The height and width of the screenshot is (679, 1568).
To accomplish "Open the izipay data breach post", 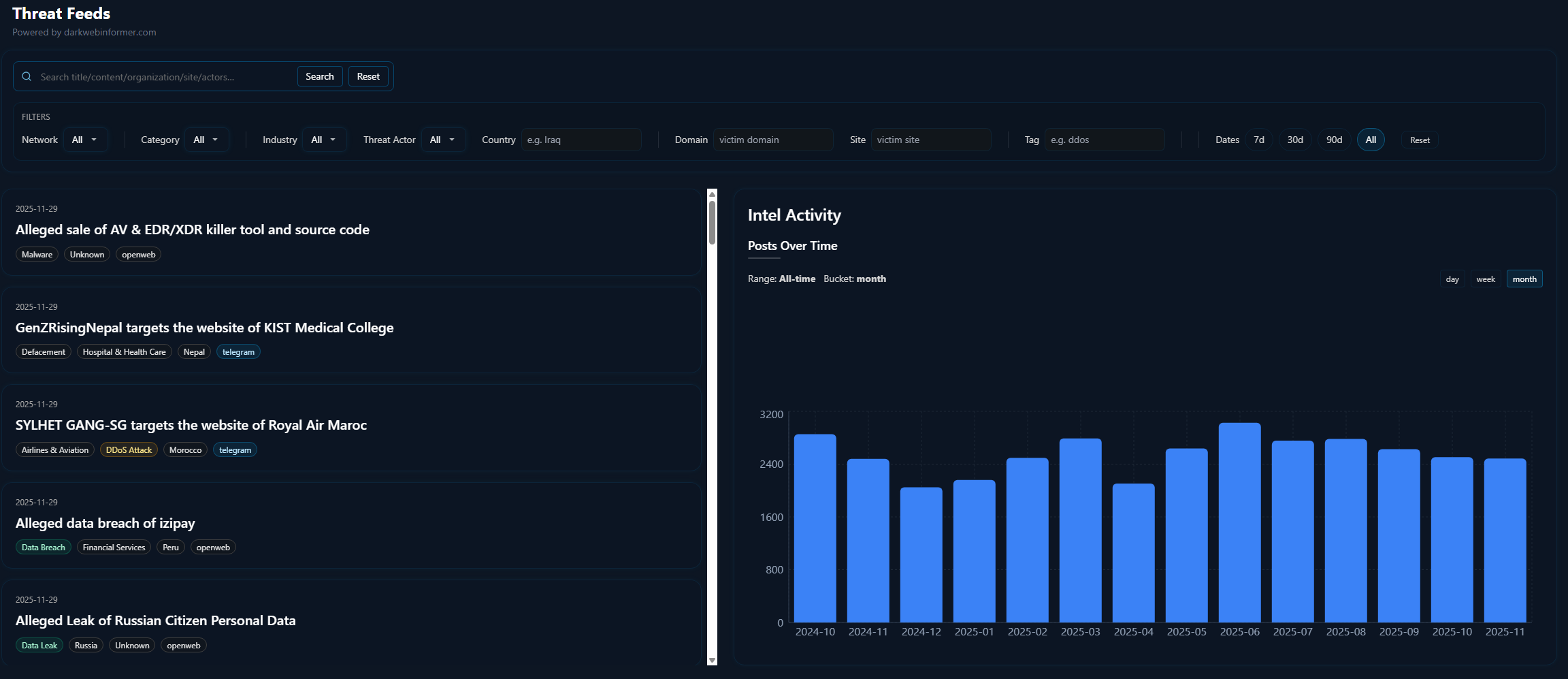I will click(105, 523).
